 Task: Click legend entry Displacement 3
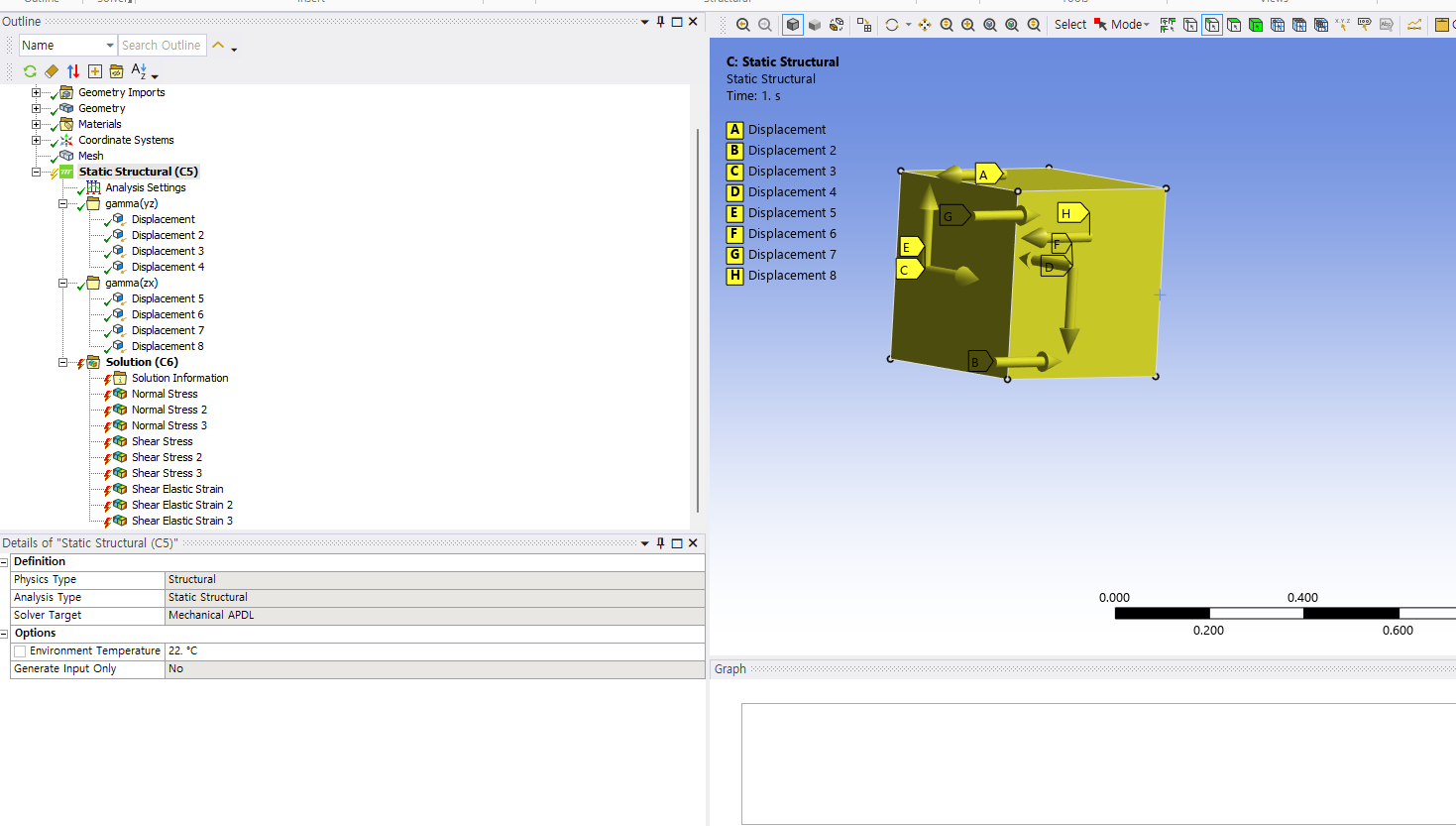pos(792,172)
